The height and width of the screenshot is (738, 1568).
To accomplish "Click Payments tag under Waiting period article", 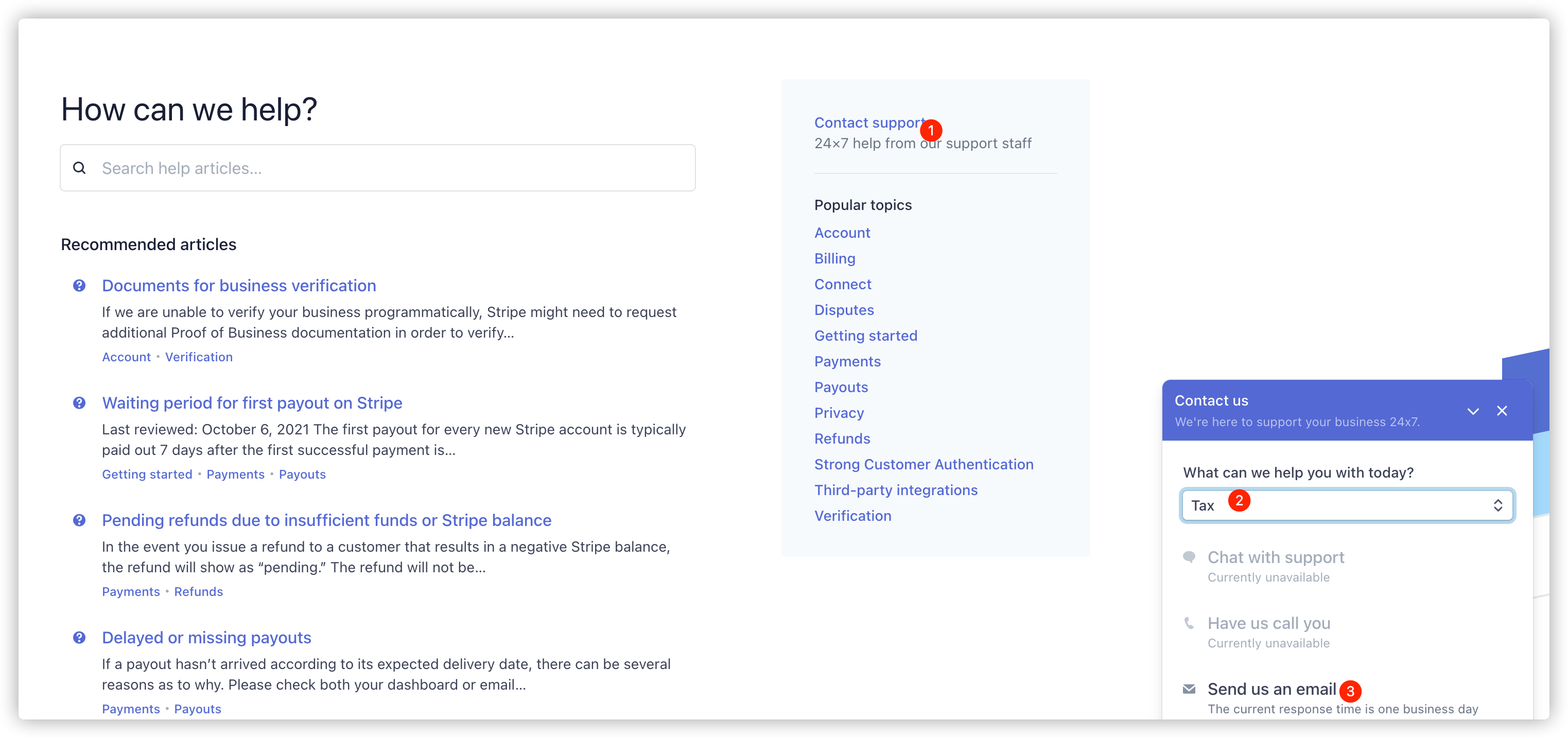I will click(236, 475).
